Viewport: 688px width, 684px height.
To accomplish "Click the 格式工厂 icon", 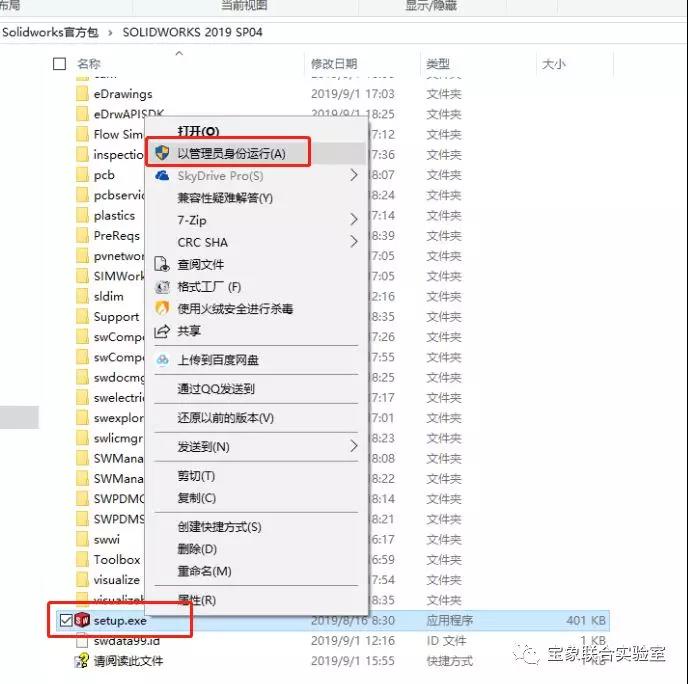I will click(162, 287).
